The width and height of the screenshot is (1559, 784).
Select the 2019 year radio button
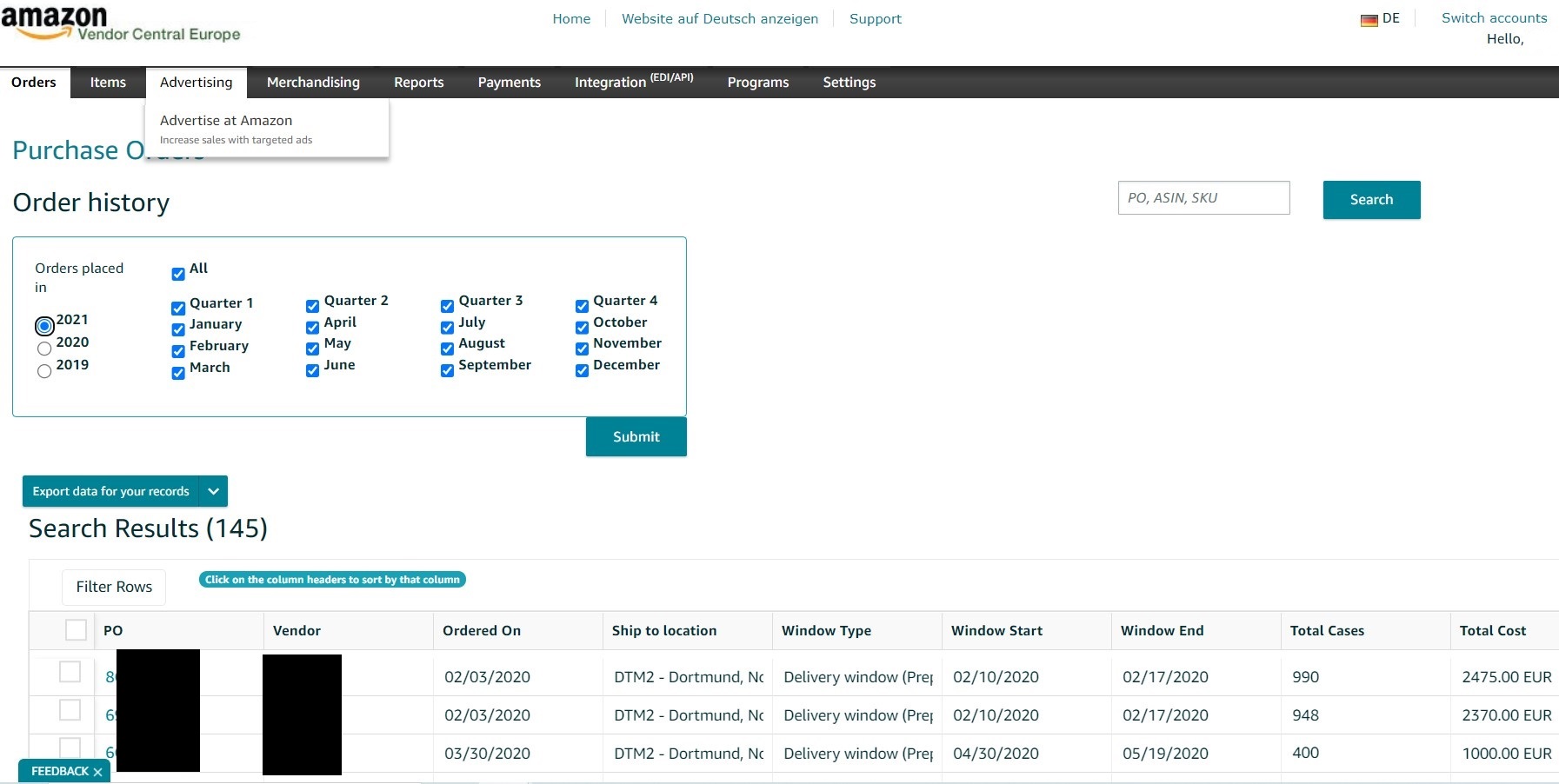pyautogui.click(x=44, y=371)
